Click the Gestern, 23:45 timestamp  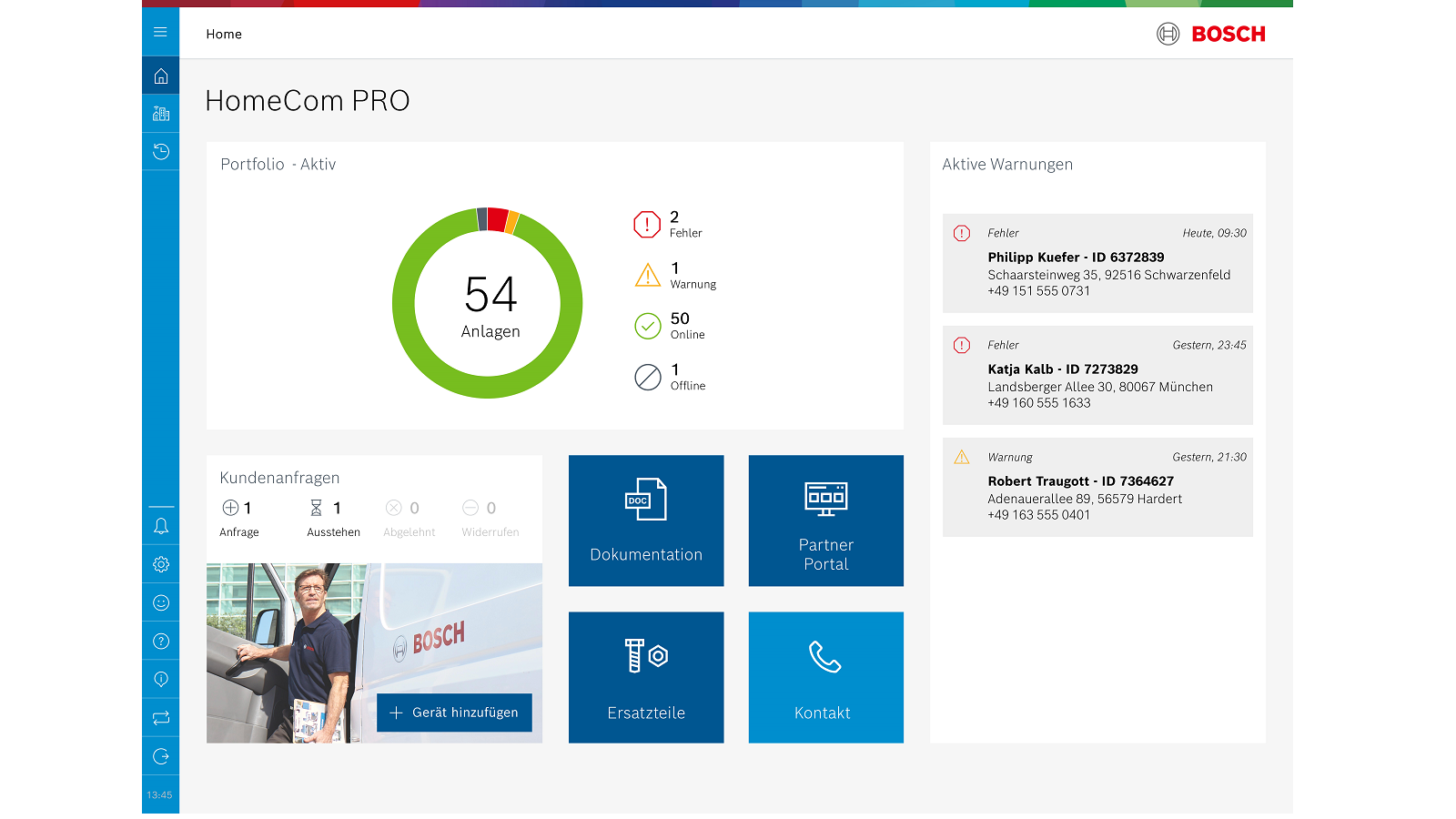point(1209,345)
